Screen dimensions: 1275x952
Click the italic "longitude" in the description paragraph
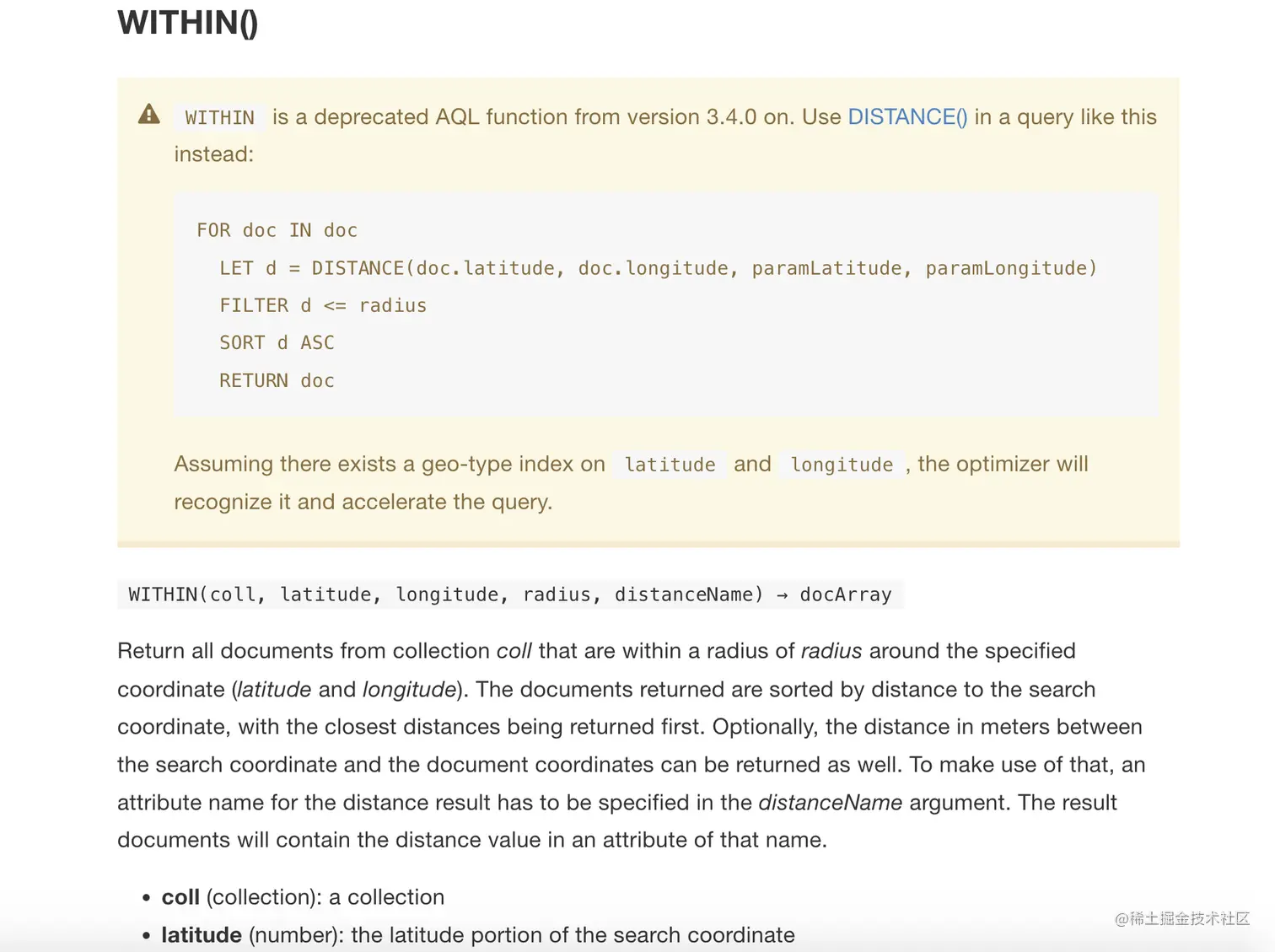tap(409, 690)
